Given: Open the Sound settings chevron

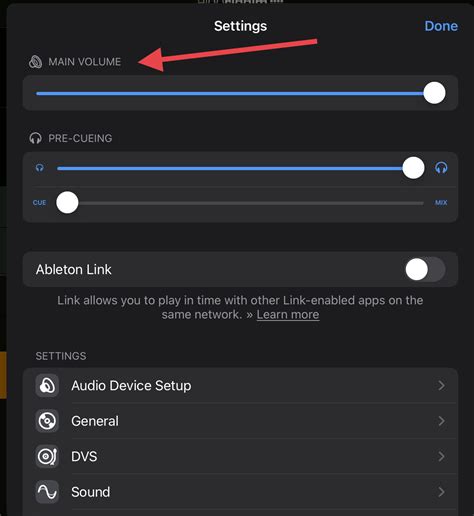Looking at the screenshot, I should 441,492.
